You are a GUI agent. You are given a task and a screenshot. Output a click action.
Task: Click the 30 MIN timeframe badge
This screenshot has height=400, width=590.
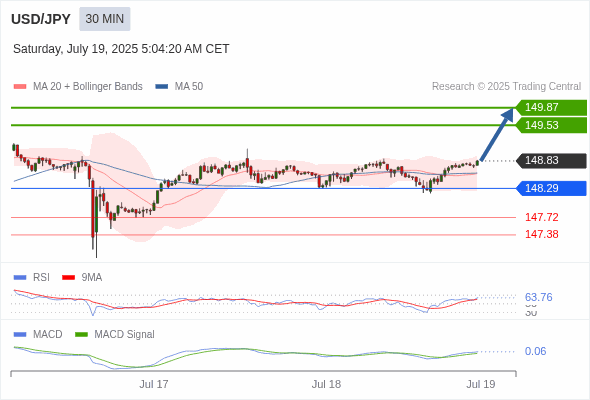[x=105, y=19]
